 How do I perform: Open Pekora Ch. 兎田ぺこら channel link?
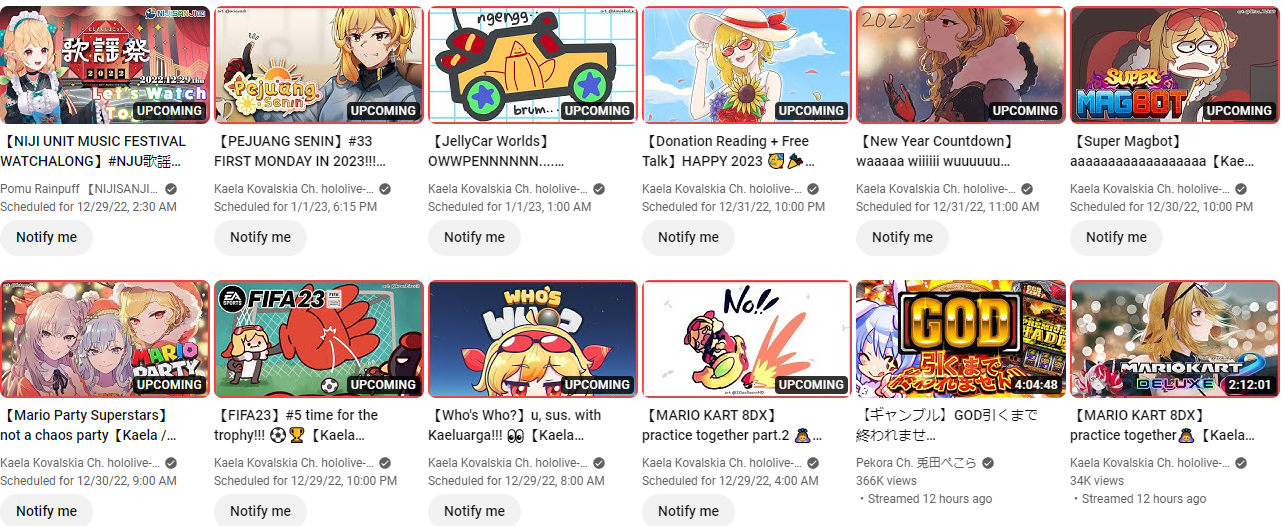click(x=915, y=463)
